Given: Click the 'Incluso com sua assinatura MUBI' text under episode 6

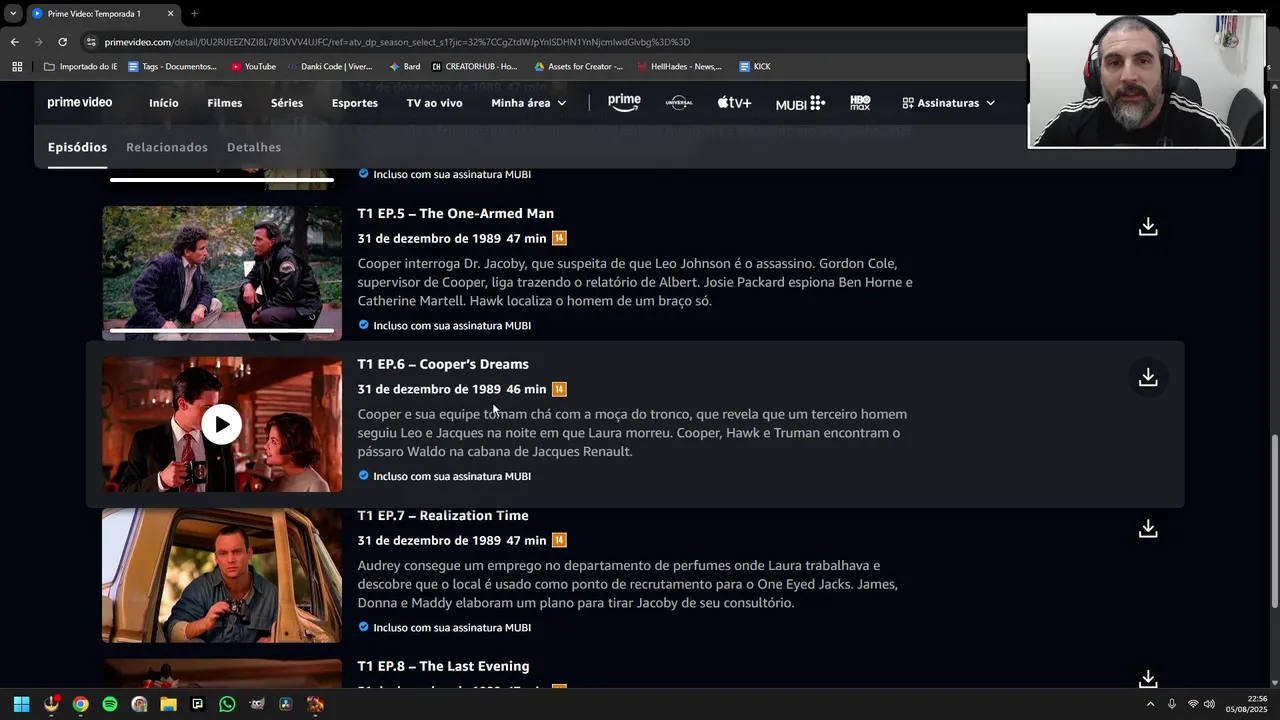Looking at the screenshot, I should click(x=452, y=476).
